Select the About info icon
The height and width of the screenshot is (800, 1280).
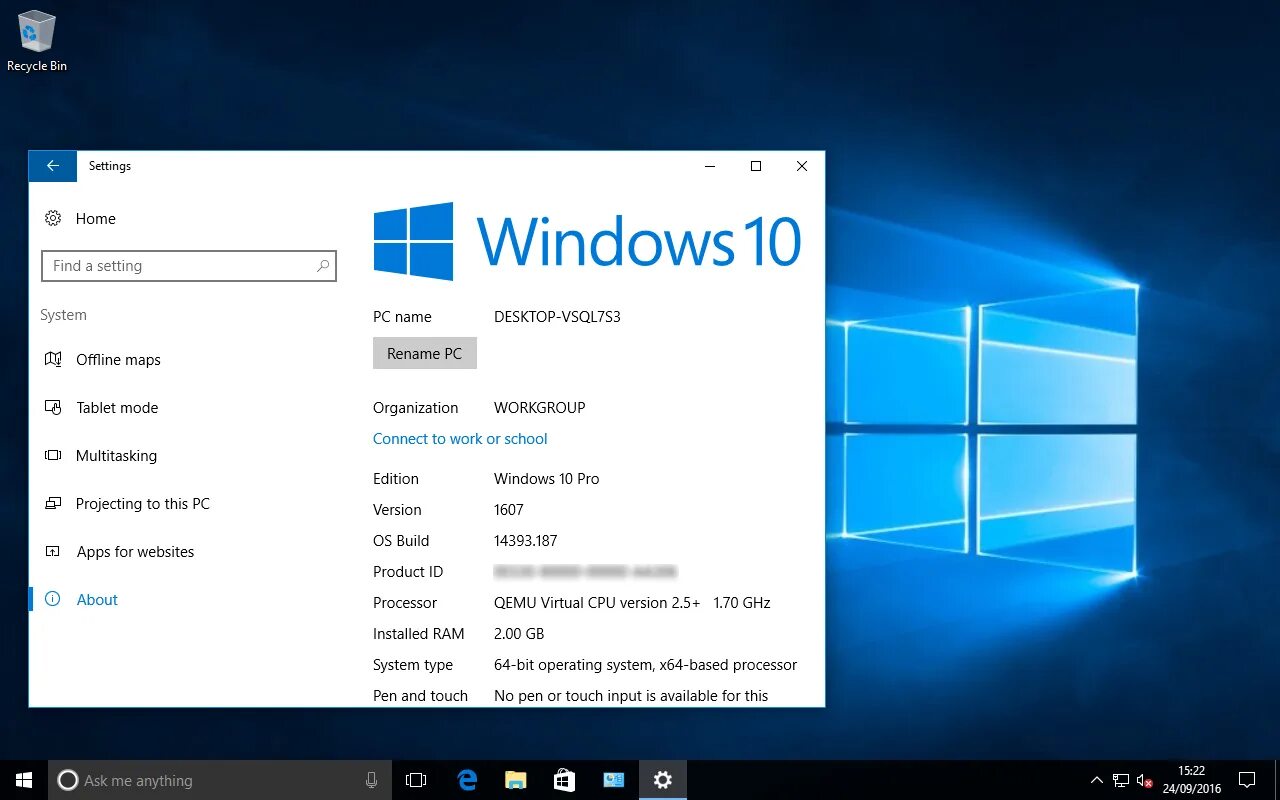(x=53, y=599)
